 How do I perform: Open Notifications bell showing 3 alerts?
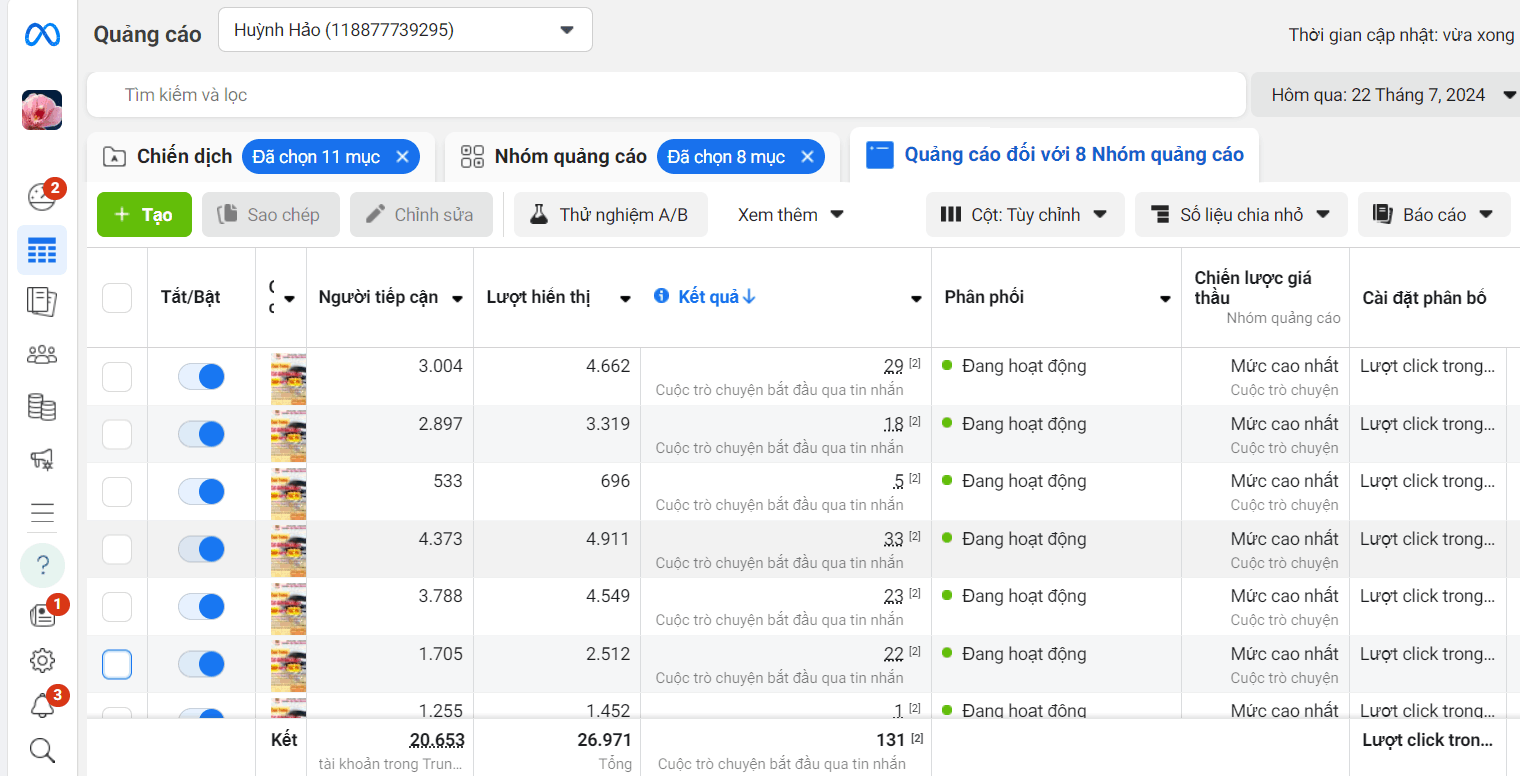point(42,705)
